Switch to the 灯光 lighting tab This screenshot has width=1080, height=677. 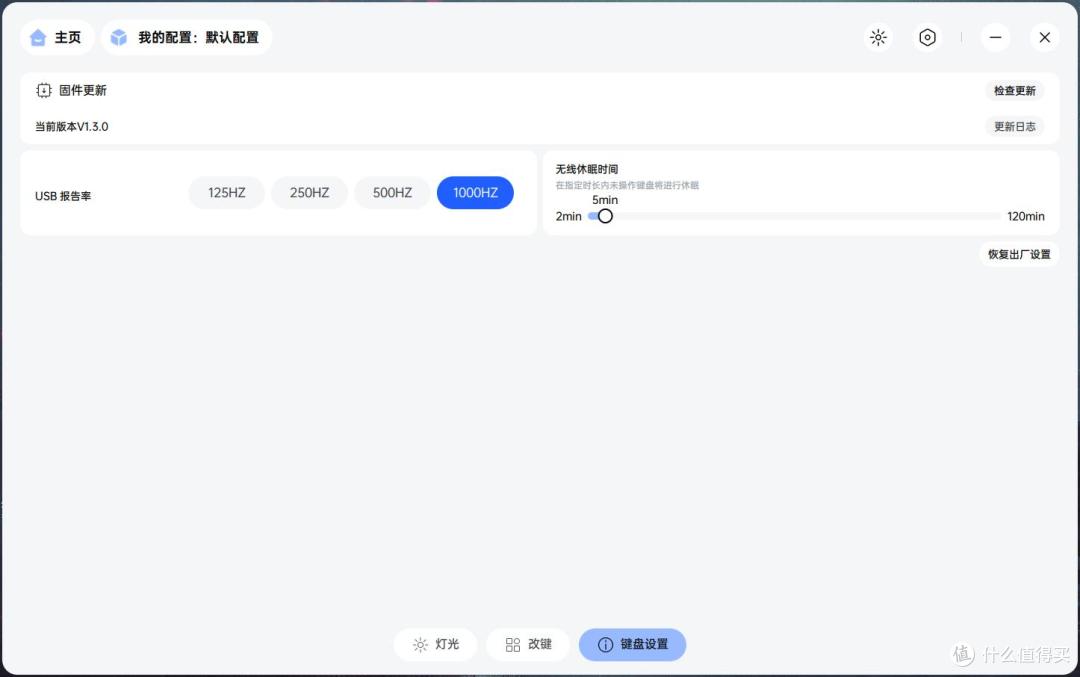tap(435, 645)
